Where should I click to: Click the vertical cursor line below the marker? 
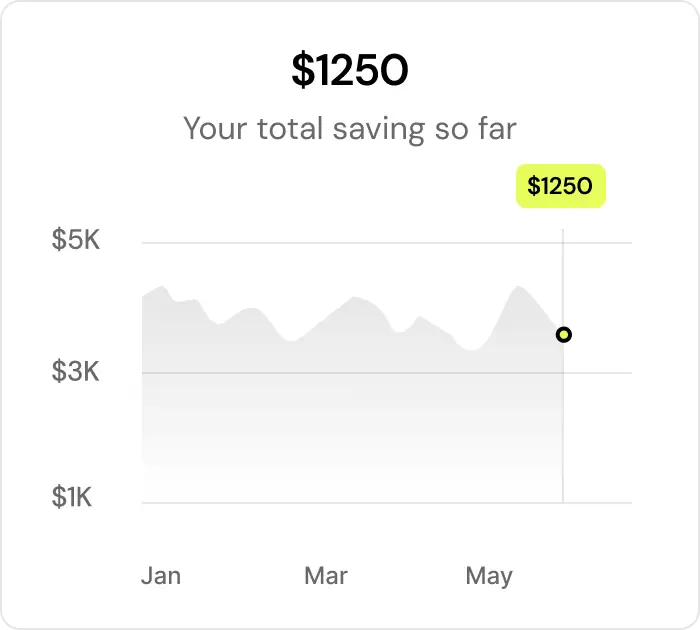click(x=563, y=430)
